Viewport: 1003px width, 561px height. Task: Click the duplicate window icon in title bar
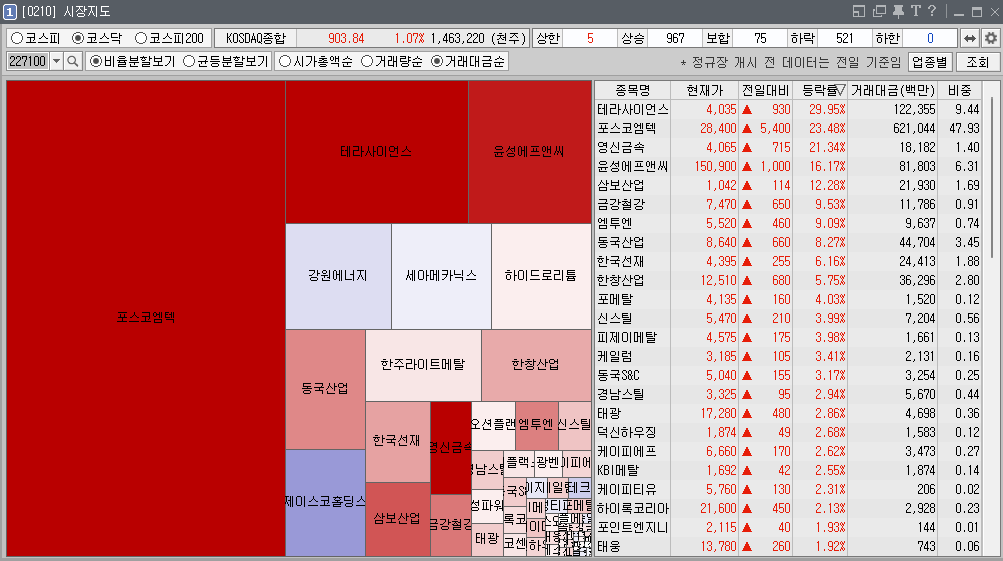pyautogui.click(x=879, y=11)
